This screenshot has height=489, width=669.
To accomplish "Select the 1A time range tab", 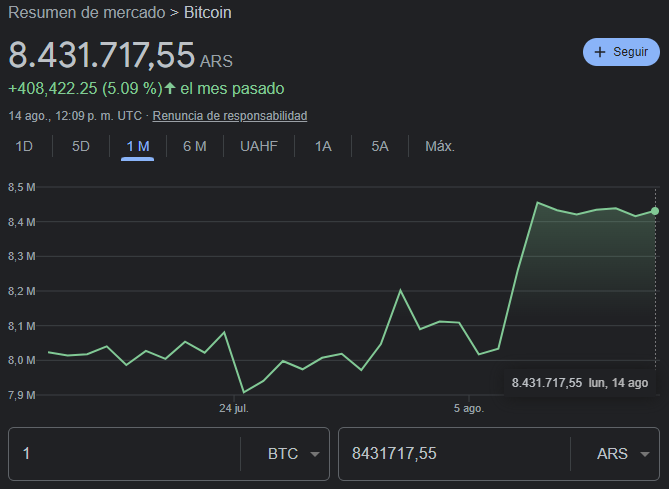I will pyautogui.click(x=323, y=146).
